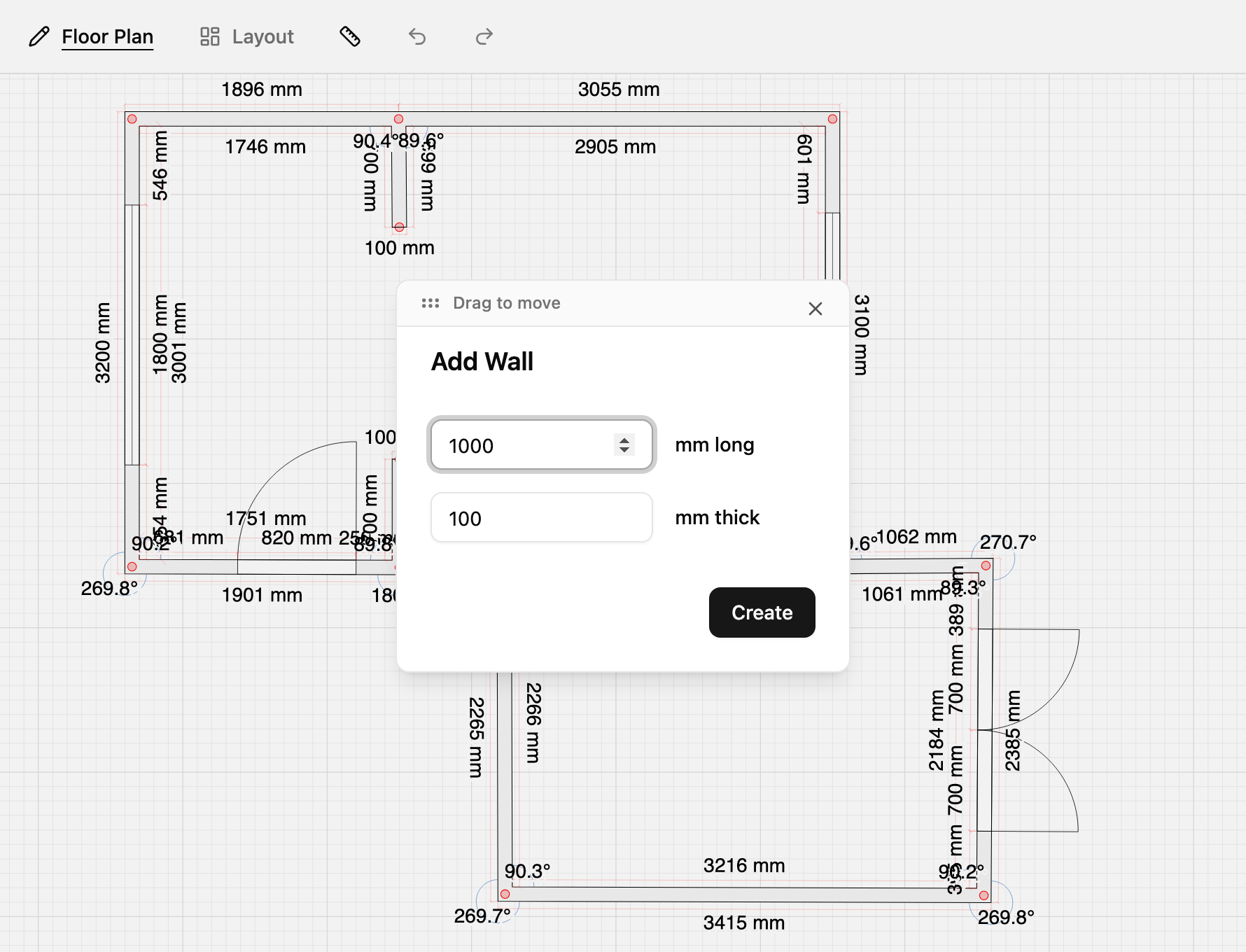Select the "1062 mm" dimension label
The height and width of the screenshot is (952, 1246).
(916, 537)
